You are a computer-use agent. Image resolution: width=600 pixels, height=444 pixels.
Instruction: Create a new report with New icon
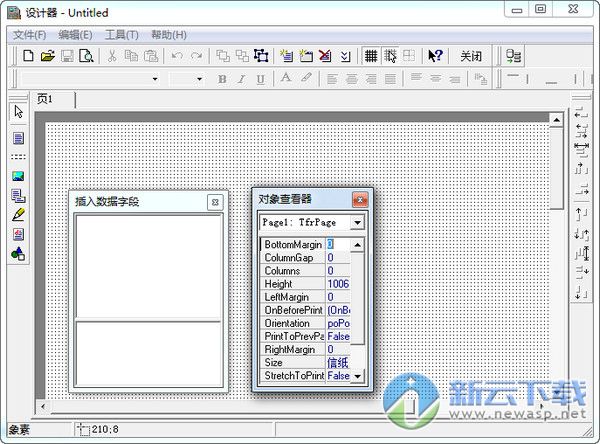[x=28, y=56]
